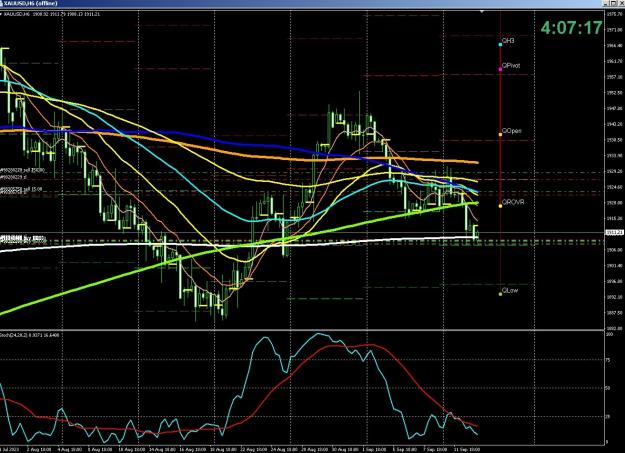625x453 pixels.
Task: Restore down the XAUUSD chart window
Action: (613, 3)
